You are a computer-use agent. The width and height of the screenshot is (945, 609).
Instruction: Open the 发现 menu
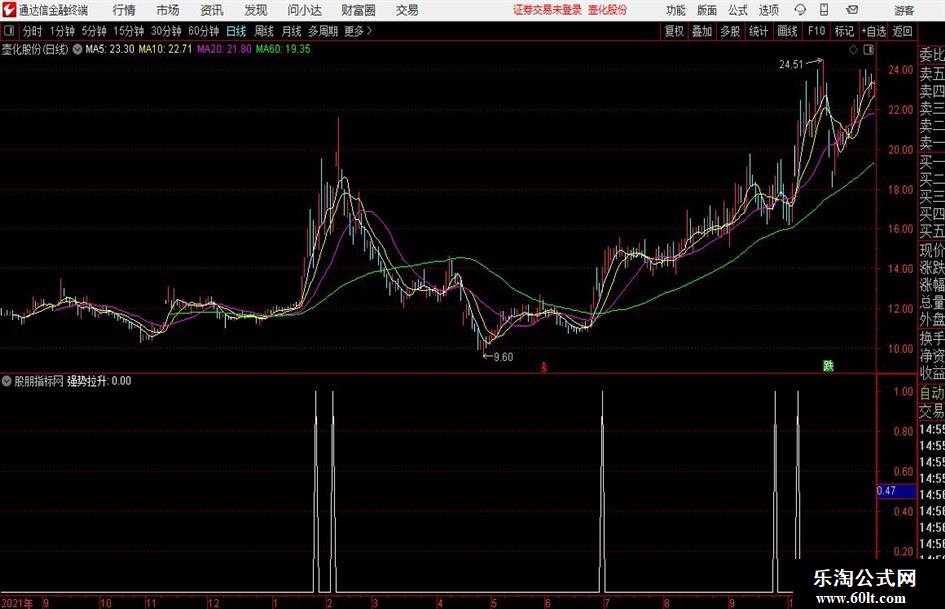coord(256,10)
